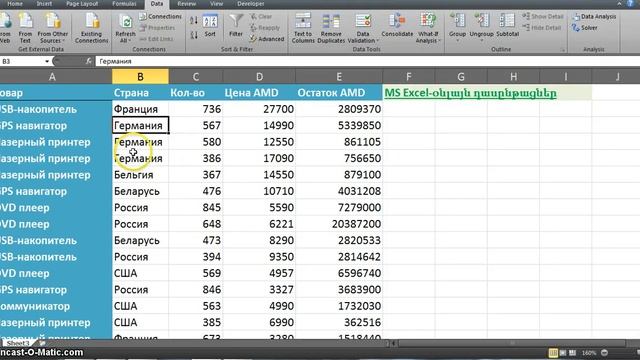Click the formula bar with Германия
Image resolution: width=640 pixels, height=360 pixels.
pyautogui.click(x=367, y=61)
